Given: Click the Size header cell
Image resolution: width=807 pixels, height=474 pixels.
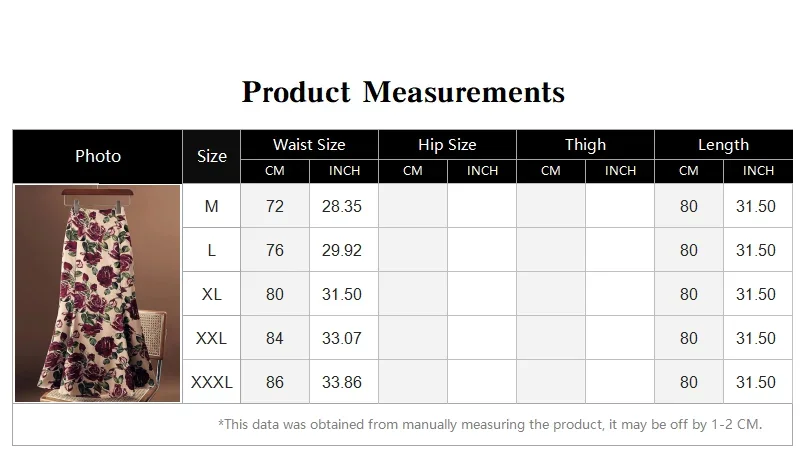Looking at the screenshot, I should tap(212, 156).
